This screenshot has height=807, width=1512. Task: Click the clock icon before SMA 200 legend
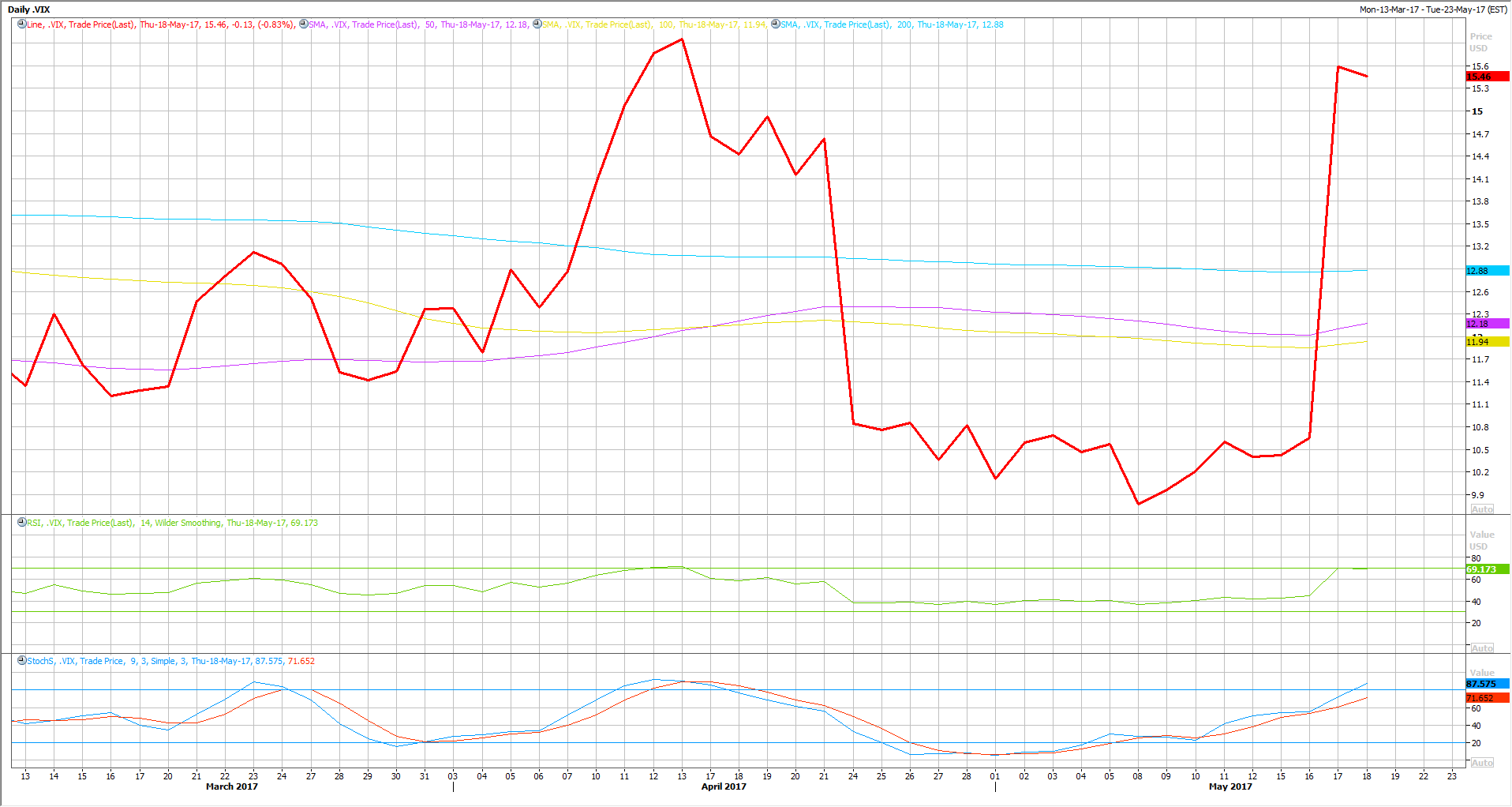coord(775,24)
